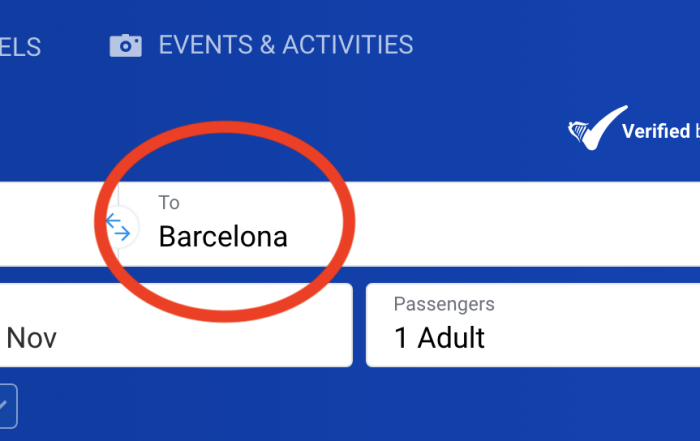Image resolution: width=700 pixels, height=441 pixels.
Task: Focus the To destination field
Action: [x=408, y=224]
